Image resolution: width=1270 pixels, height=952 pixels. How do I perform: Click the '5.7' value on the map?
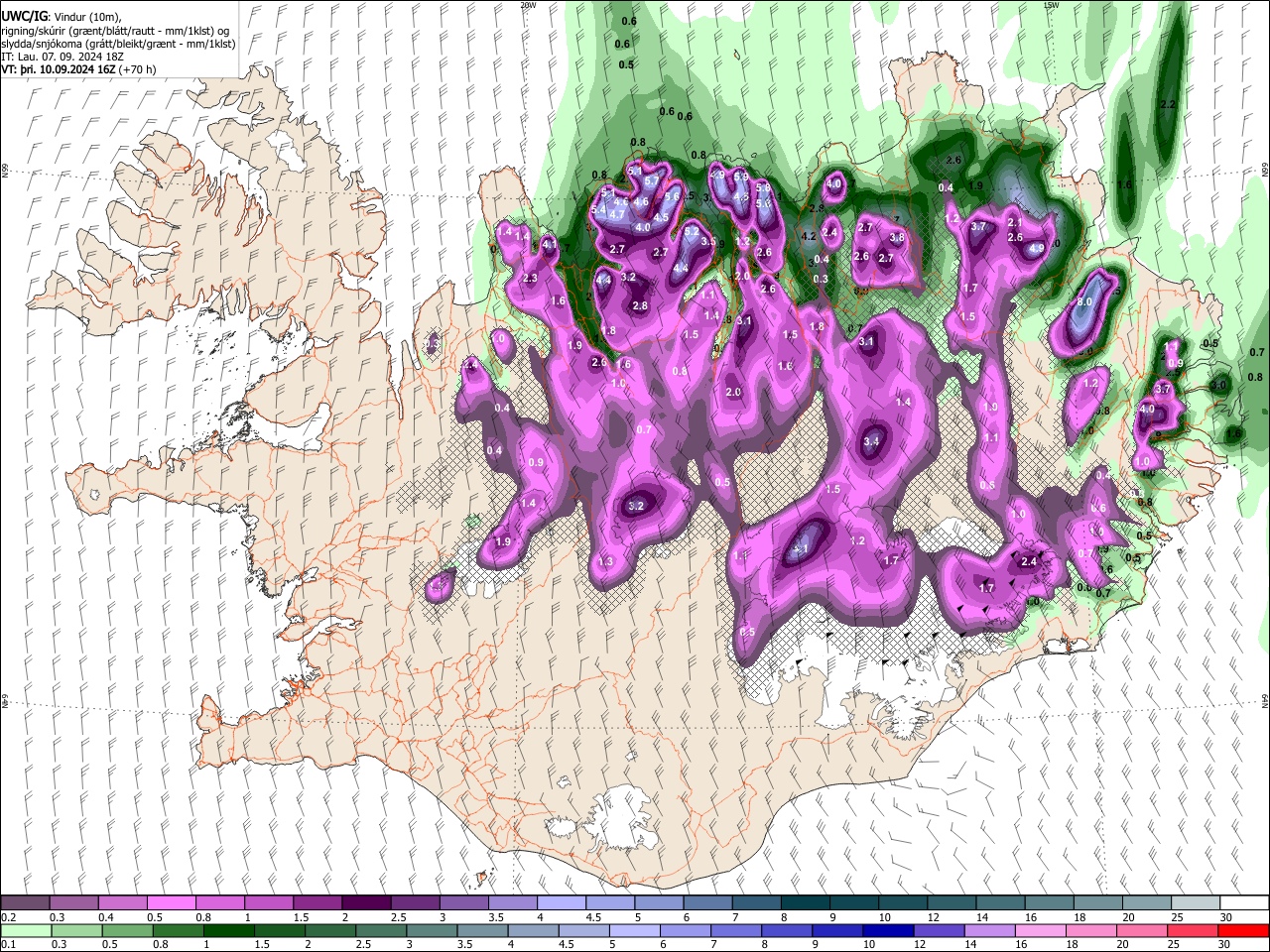point(651,181)
